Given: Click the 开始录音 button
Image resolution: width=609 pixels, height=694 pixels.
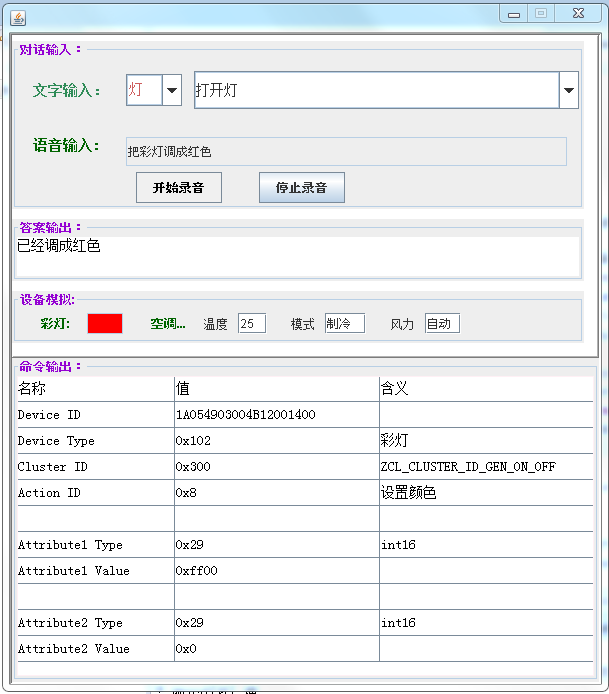Looking at the screenshot, I should 179,188.
